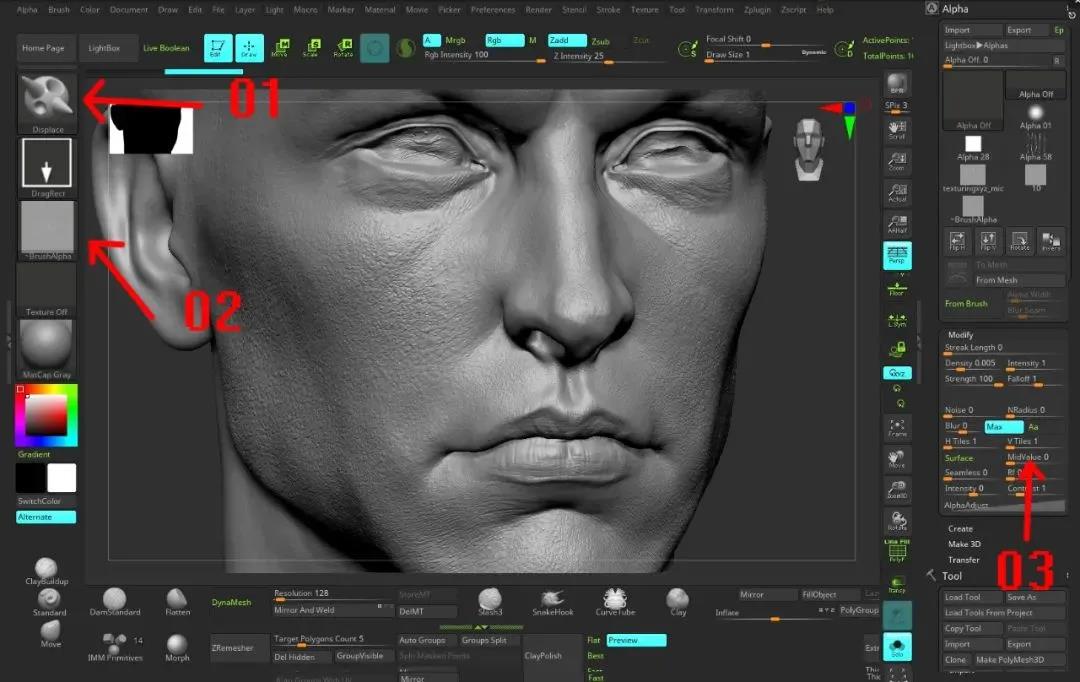Disable the Alternate color toggle

coord(45,517)
